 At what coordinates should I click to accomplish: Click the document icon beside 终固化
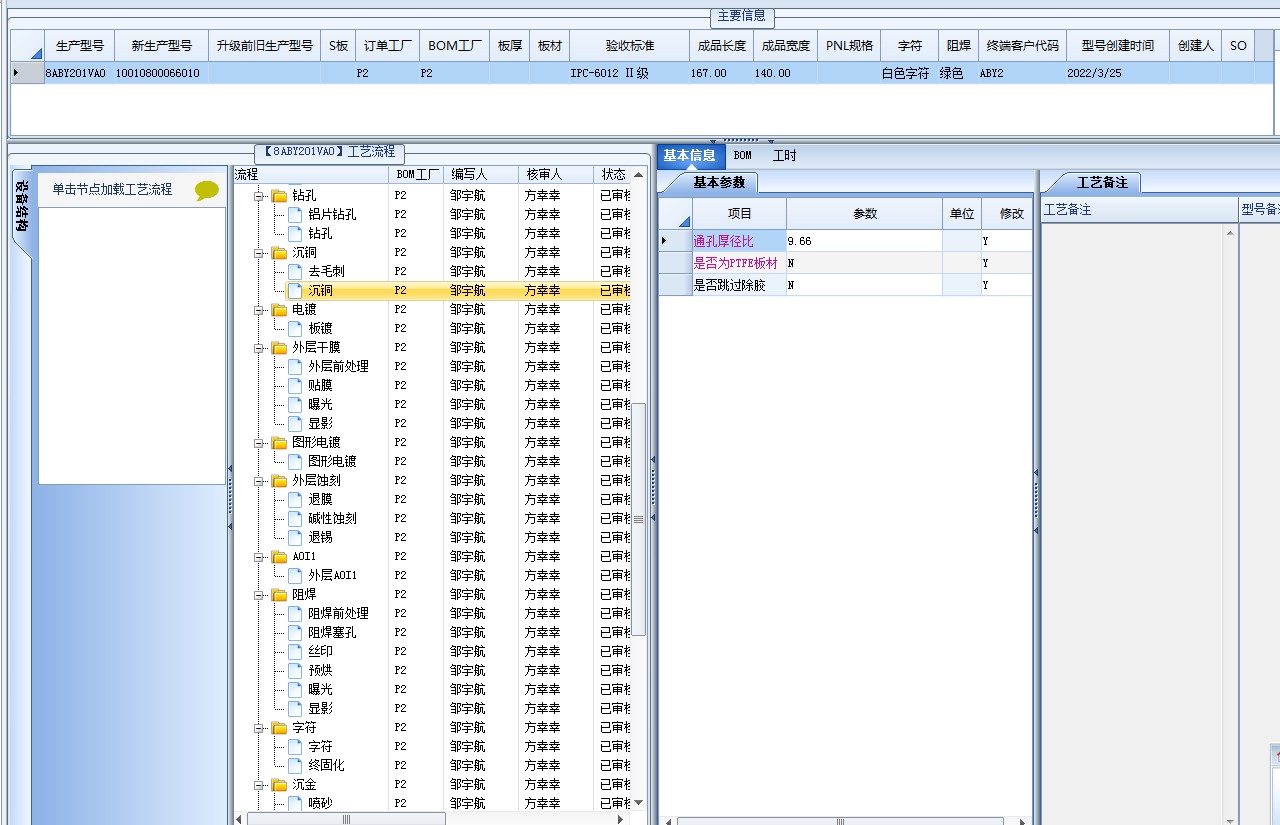point(295,765)
